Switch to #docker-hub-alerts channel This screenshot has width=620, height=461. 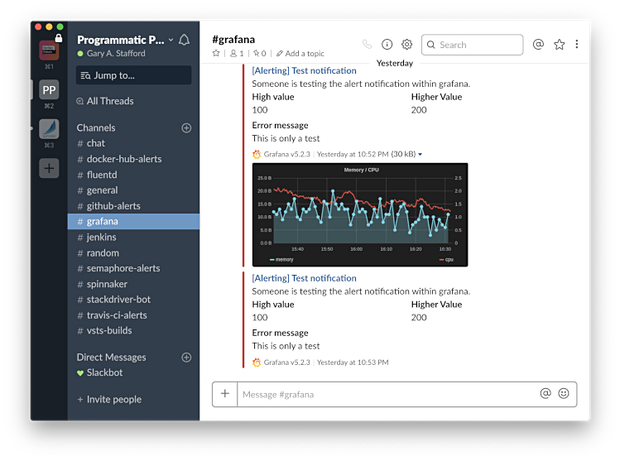pyautogui.click(x=134, y=159)
